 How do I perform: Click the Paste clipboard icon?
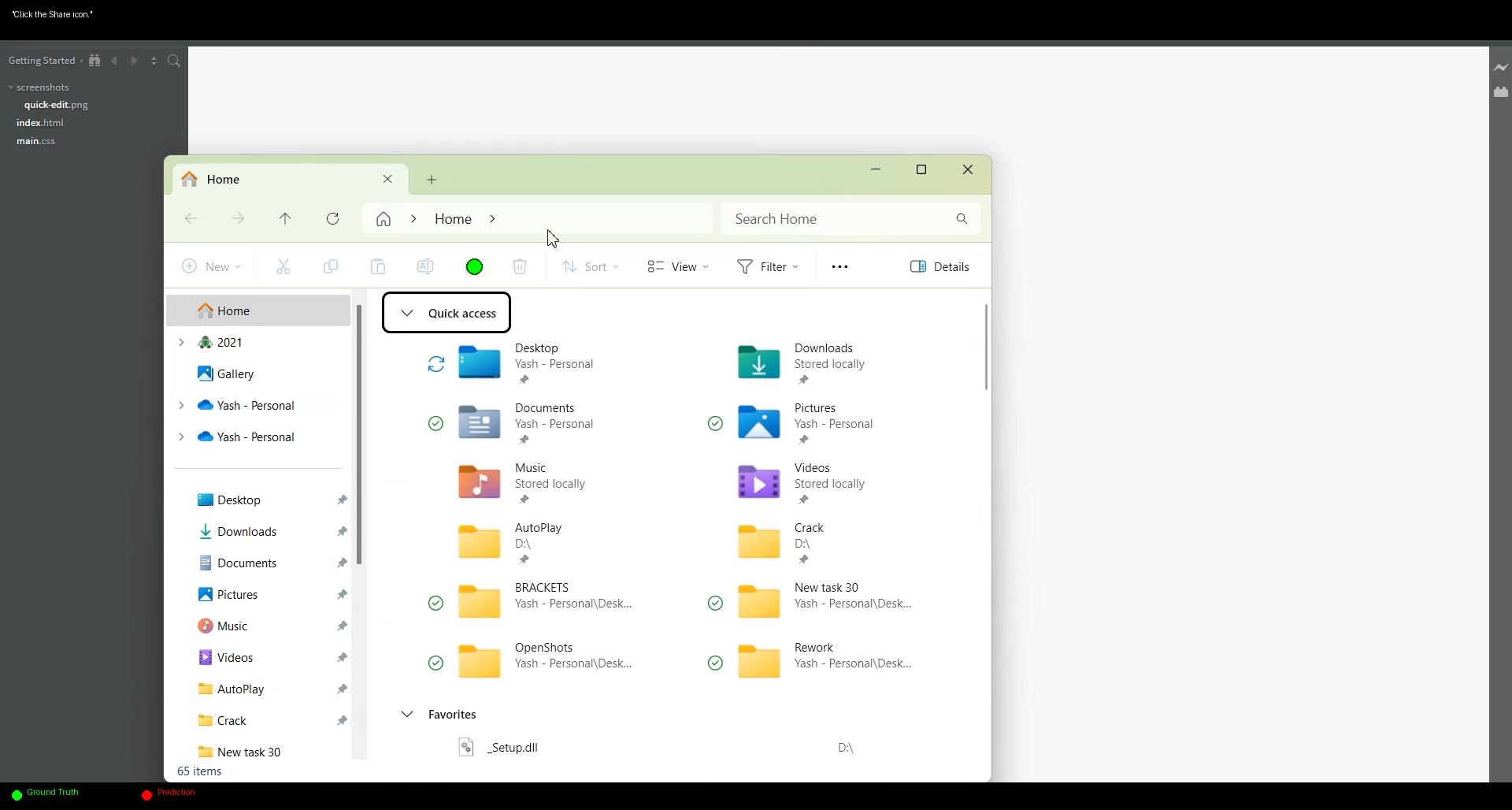[x=378, y=267]
